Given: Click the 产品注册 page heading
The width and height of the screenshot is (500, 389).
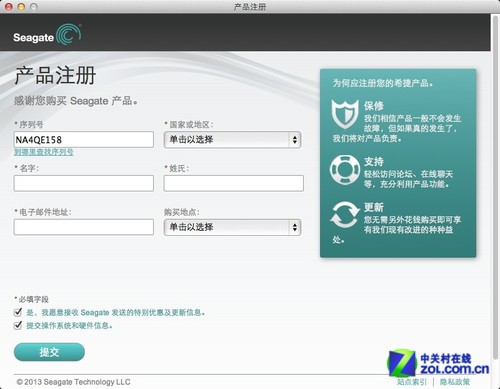Looking at the screenshot, I should [55, 75].
